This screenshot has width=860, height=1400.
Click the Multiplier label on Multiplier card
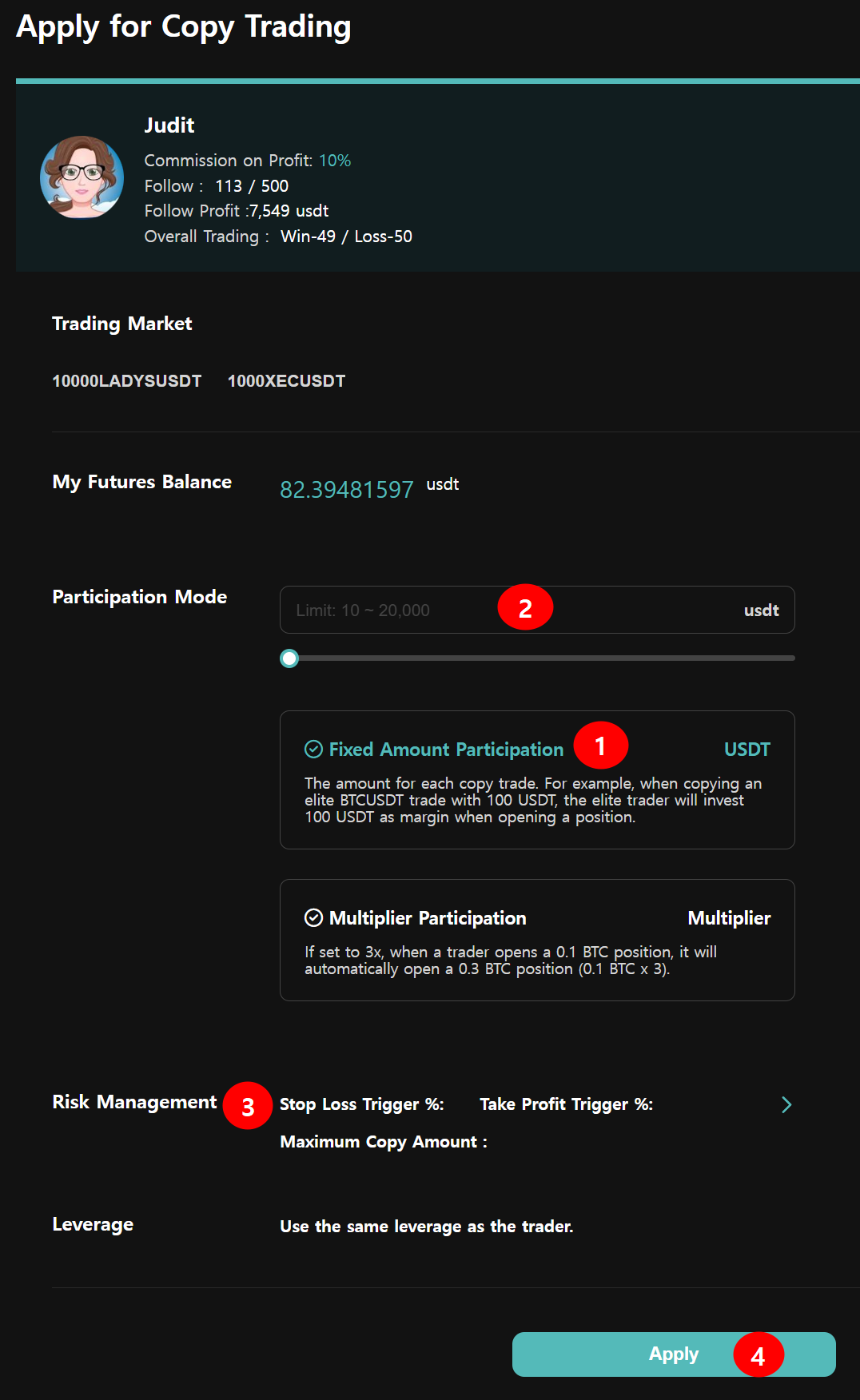(x=729, y=918)
